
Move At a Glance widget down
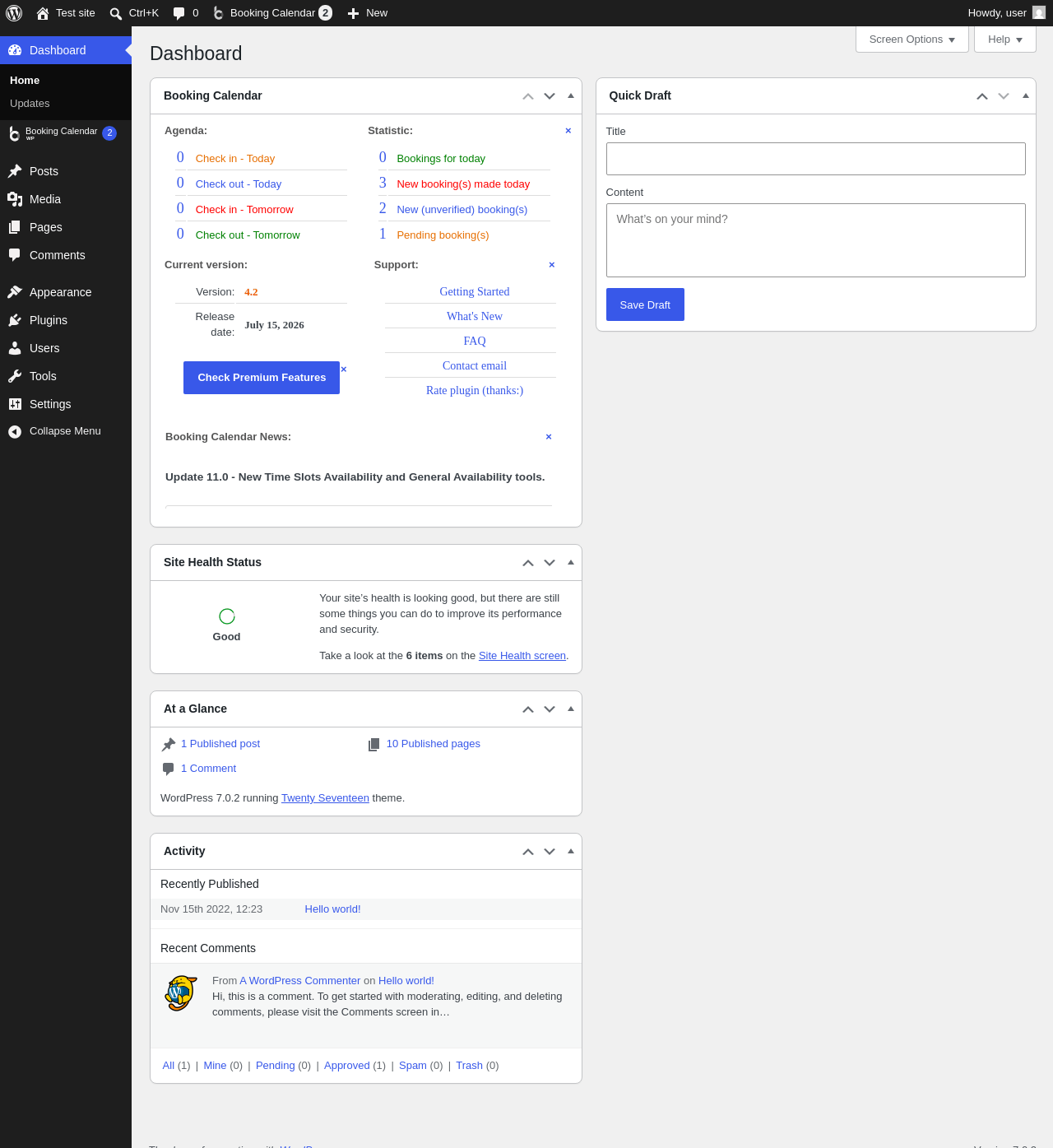coord(550,709)
